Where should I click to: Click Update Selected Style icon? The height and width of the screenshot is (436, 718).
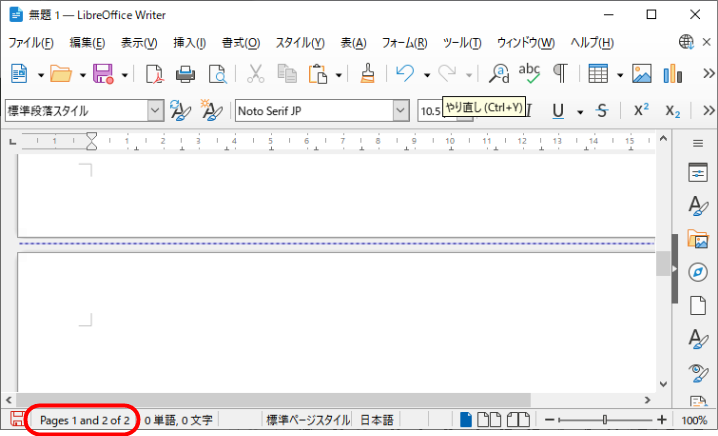coord(180,110)
